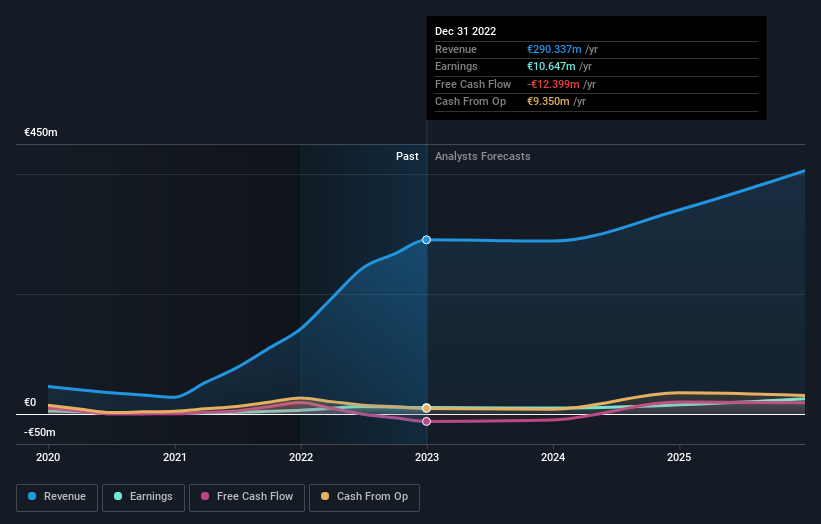Click the orange Cash From Op data point
This screenshot has height=524, width=821.
[x=426, y=408]
